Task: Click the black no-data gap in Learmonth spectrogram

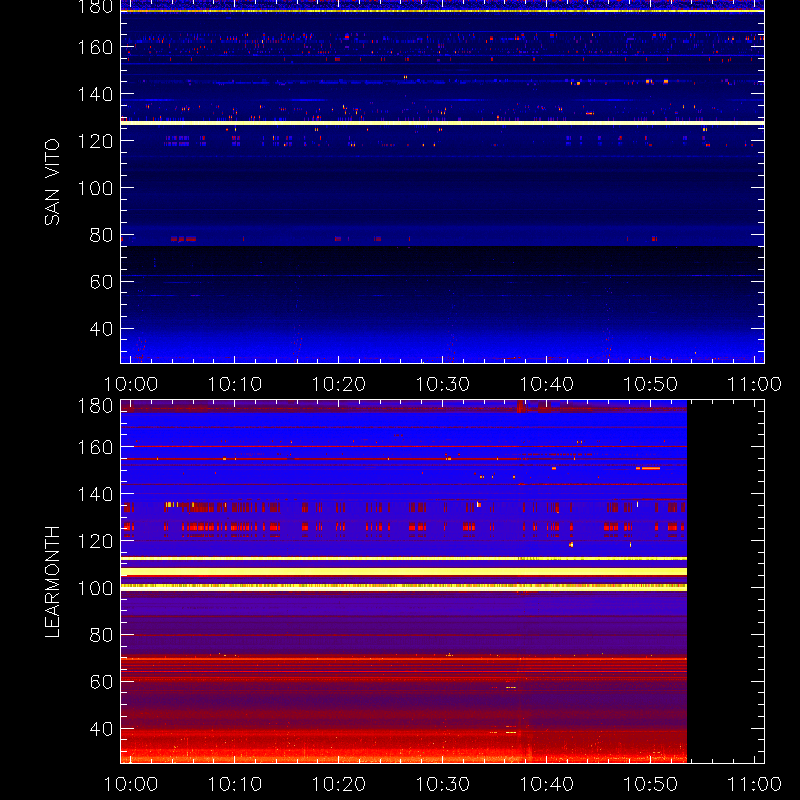Action: (726, 582)
